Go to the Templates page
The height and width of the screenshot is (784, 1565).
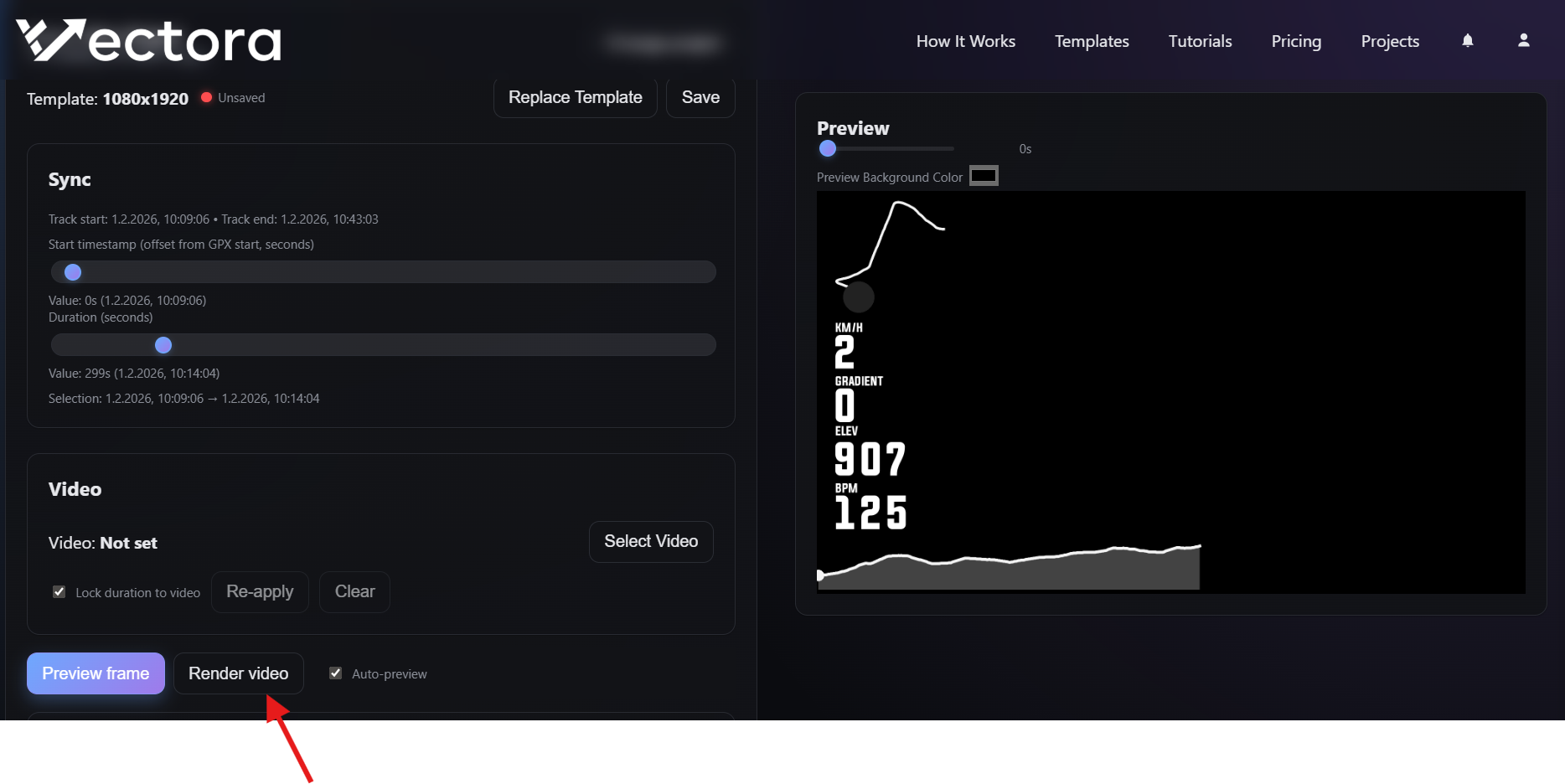click(x=1091, y=41)
